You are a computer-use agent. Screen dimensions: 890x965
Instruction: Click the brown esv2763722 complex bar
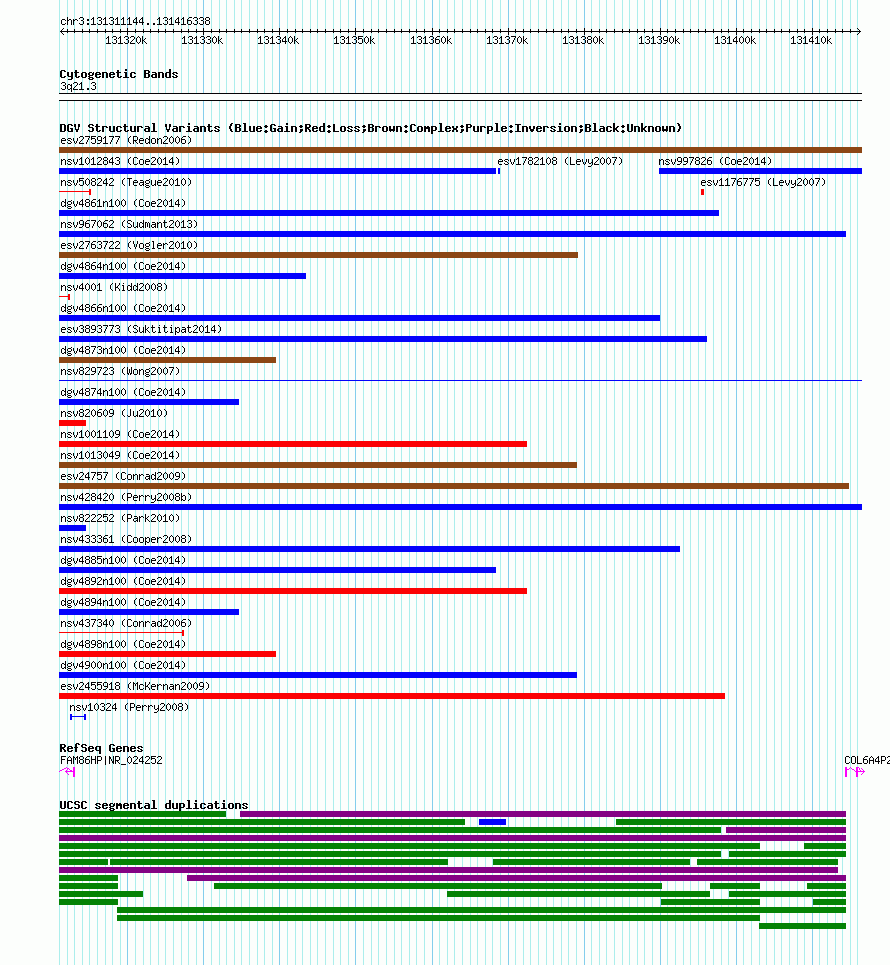[x=319, y=255]
